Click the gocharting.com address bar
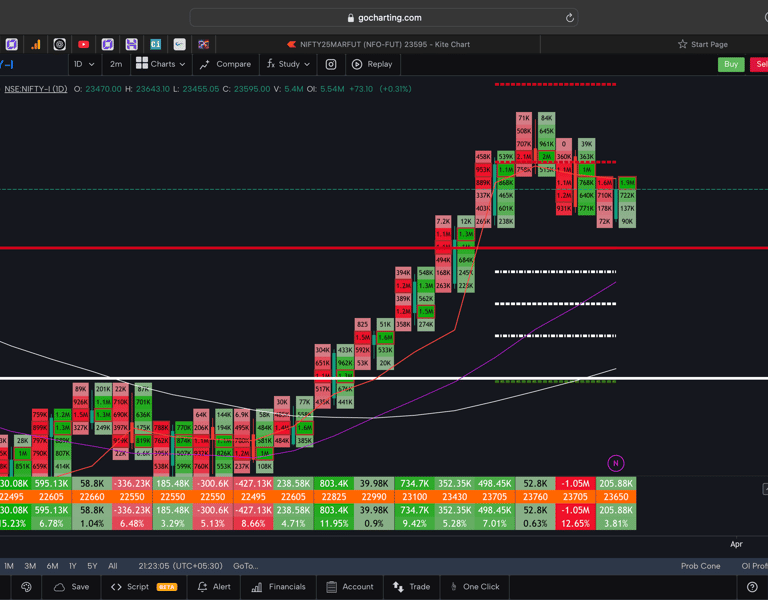The height and width of the screenshot is (600, 768). click(384, 18)
